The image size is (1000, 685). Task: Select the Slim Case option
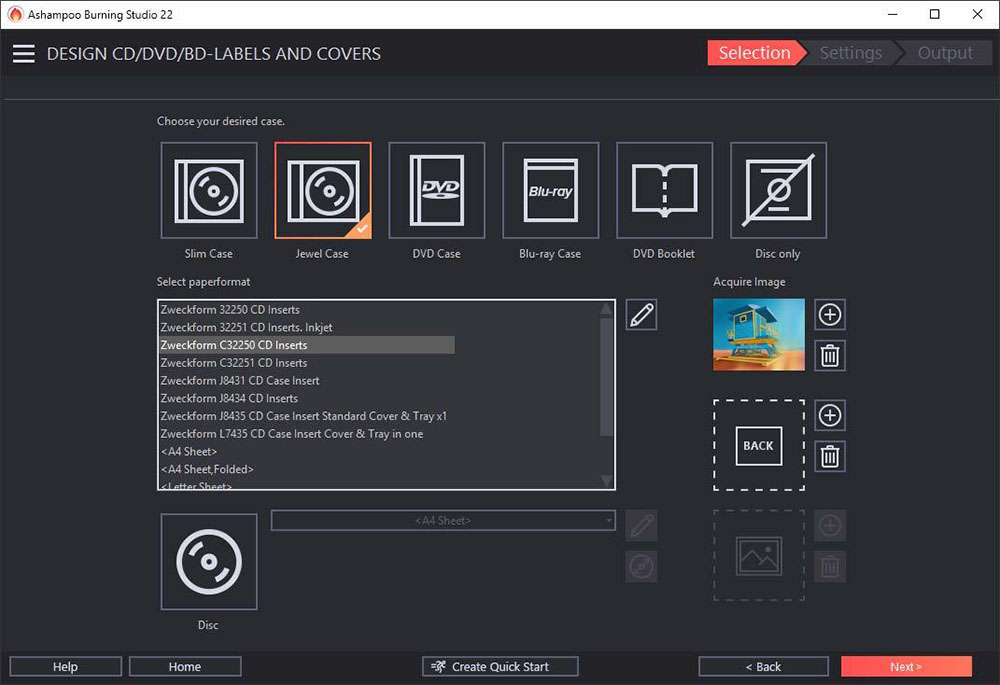point(208,190)
